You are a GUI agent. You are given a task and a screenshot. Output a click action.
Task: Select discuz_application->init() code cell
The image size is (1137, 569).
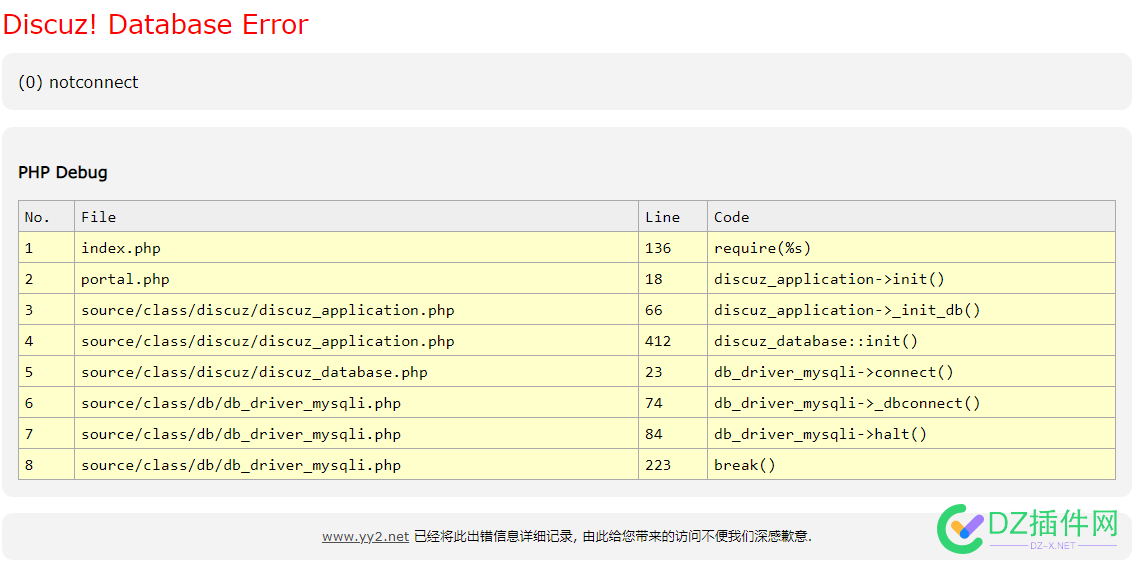[911, 279]
